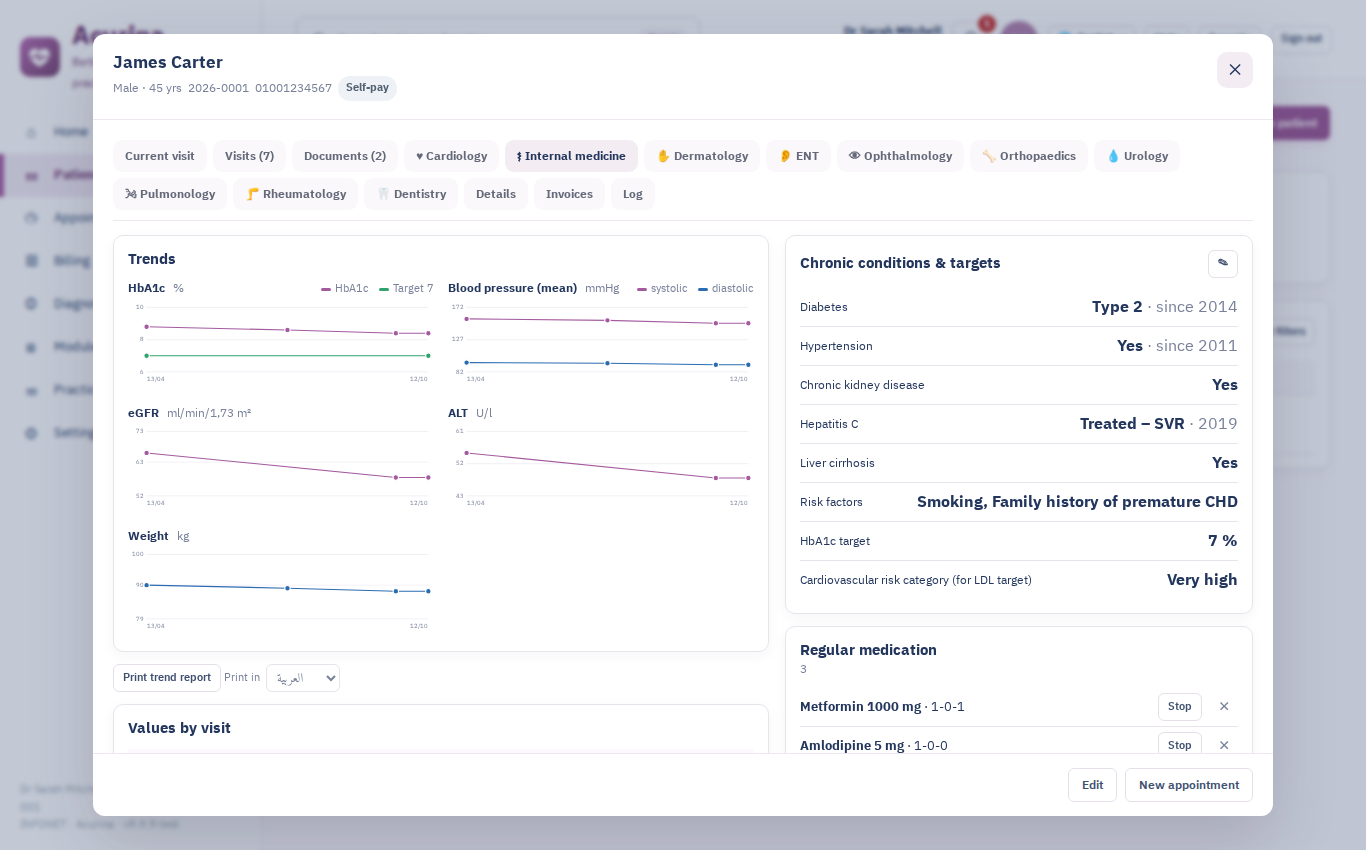This screenshot has height=850, width=1366.
Task: Click the Print trend report button
Action: pyautogui.click(x=167, y=678)
